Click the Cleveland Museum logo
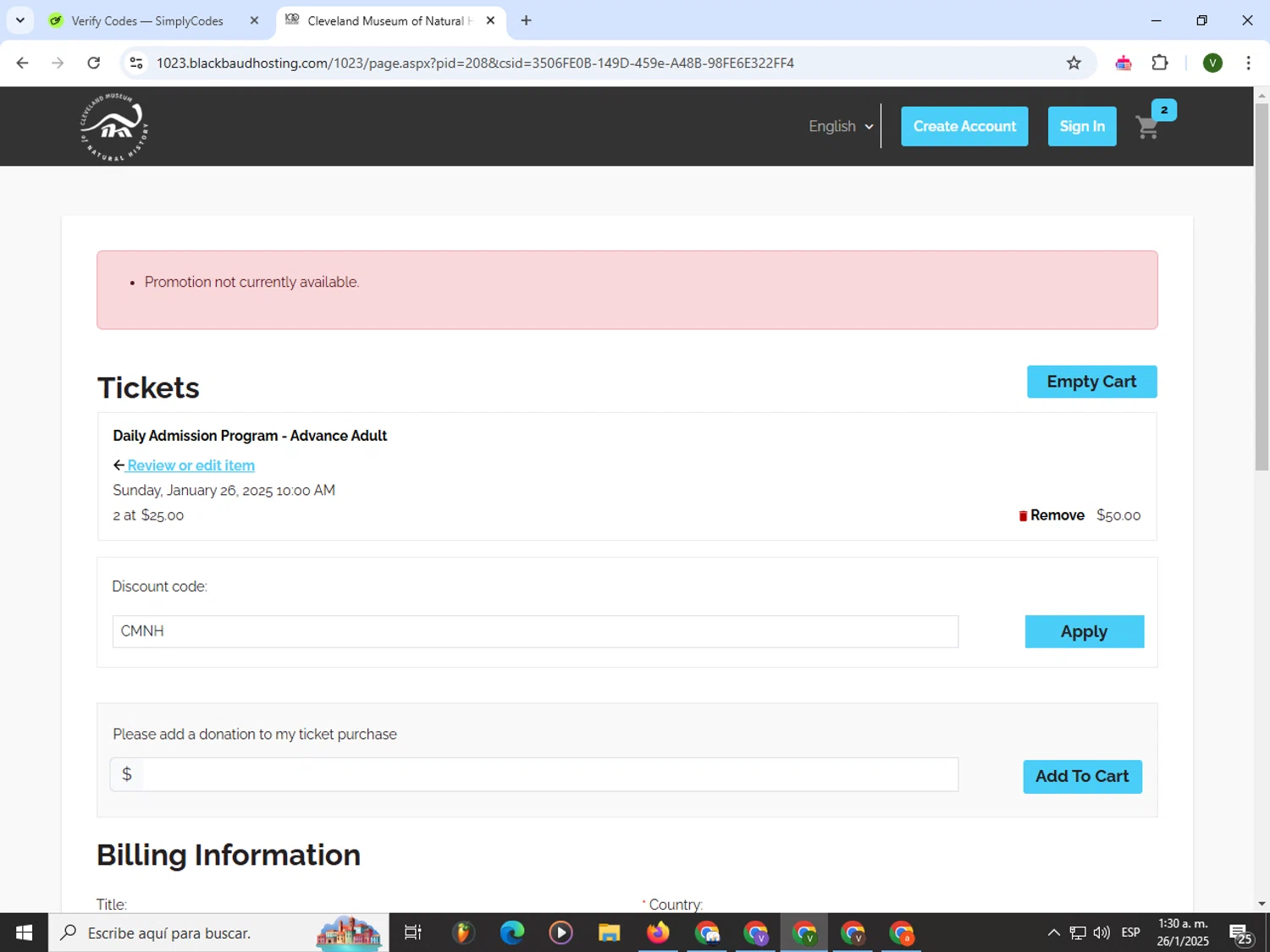This screenshot has height=952, width=1270. [x=114, y=127]
